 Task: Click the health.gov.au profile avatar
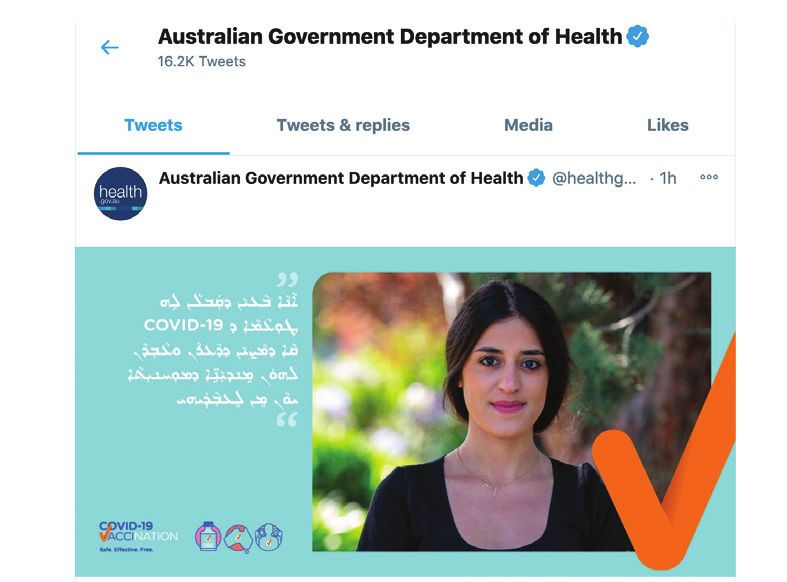click(120, 194)
